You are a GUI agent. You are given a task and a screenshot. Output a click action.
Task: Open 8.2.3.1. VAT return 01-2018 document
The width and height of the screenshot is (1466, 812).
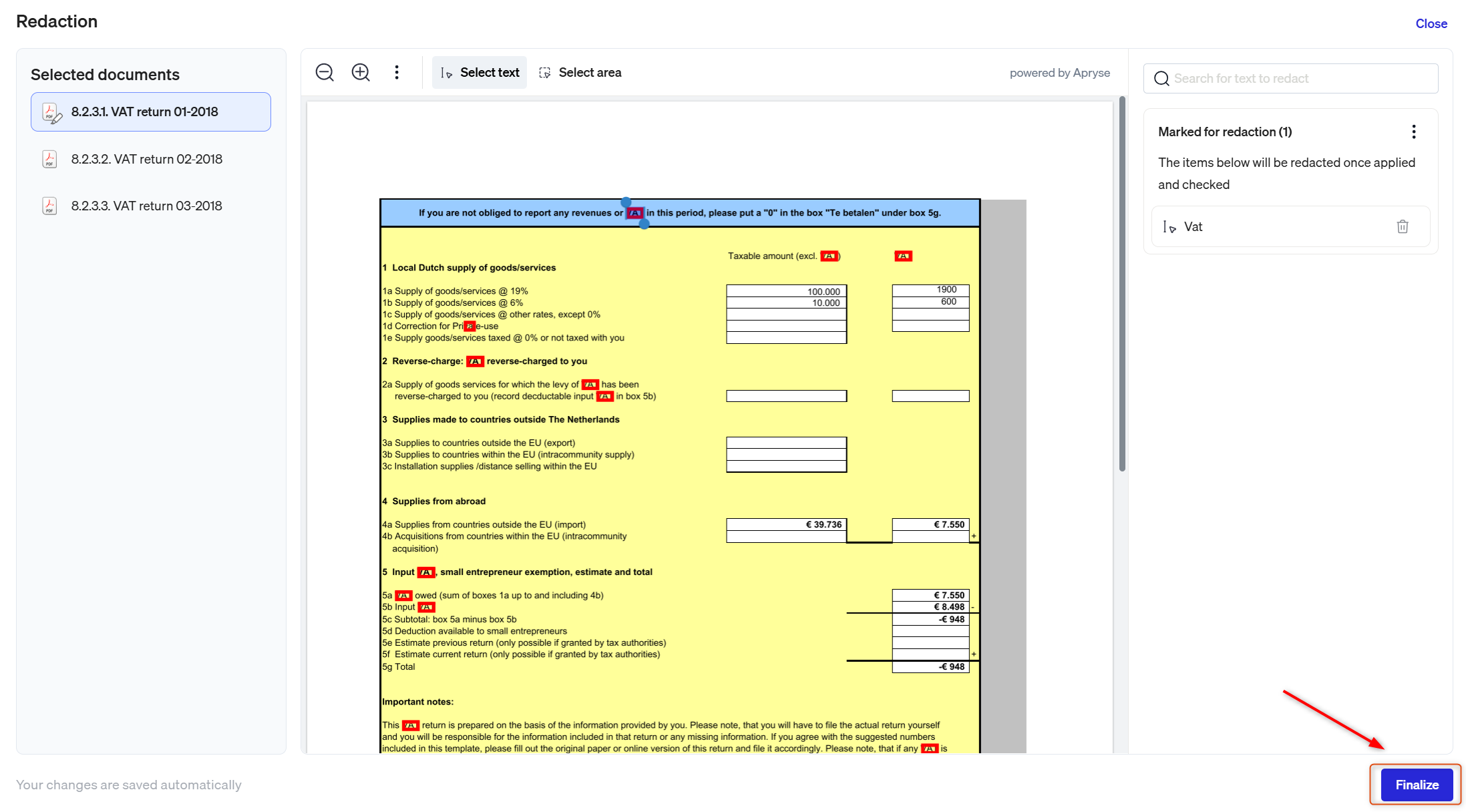coord(151,112)
